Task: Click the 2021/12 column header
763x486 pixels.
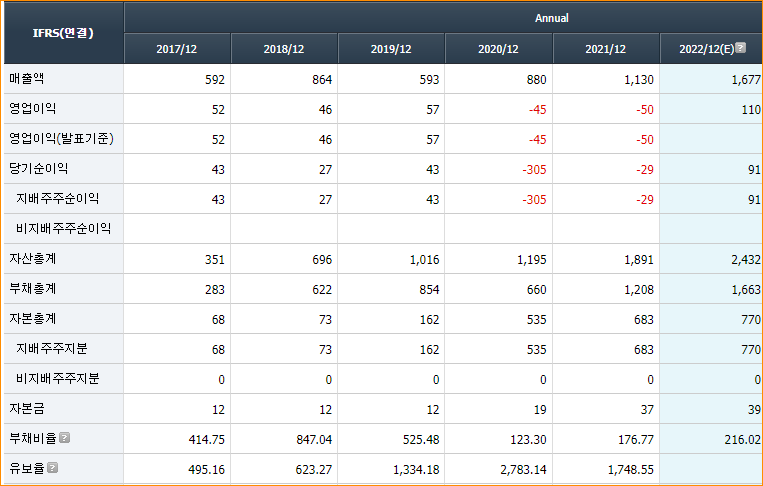Action: coord(605,49)
